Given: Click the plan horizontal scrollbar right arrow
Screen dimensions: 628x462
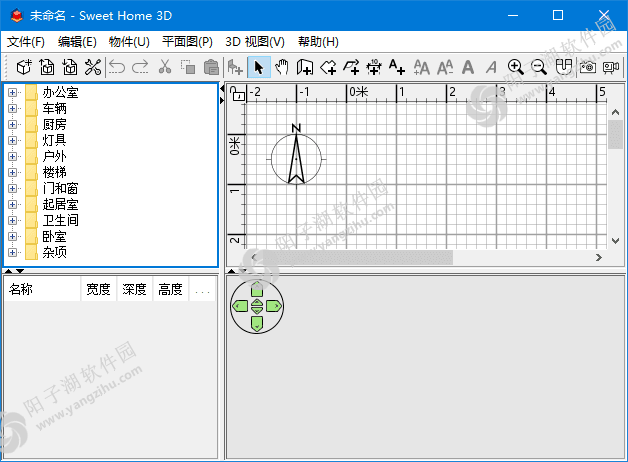Looking at the screenshot, I should click(599, 257).
